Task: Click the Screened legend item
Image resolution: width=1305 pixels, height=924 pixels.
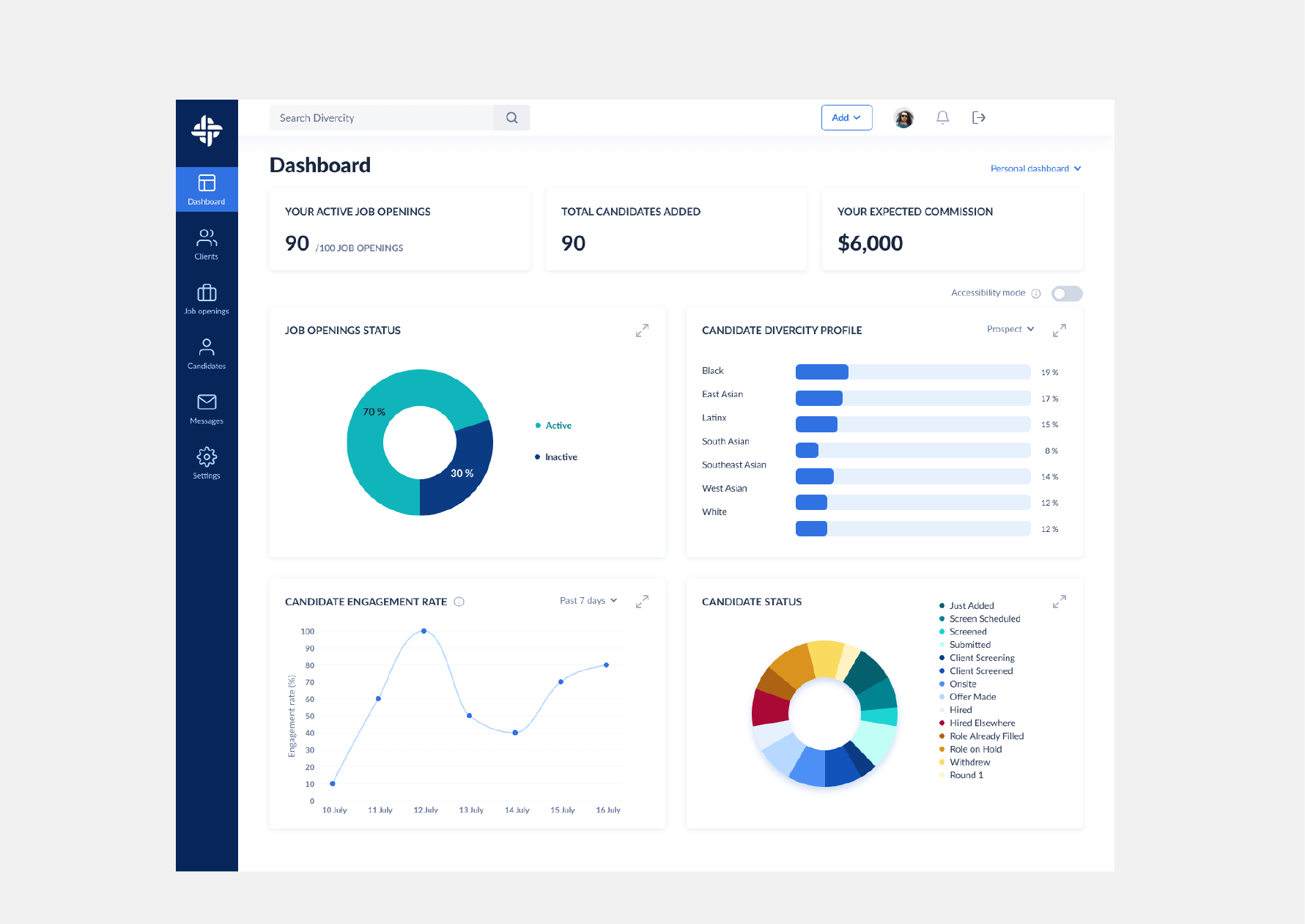Action: click(x=963, y=632)
